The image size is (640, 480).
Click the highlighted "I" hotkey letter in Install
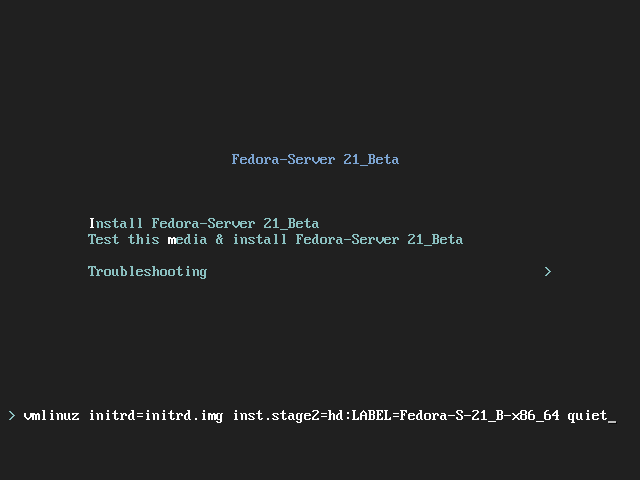[x=92, y=223]
